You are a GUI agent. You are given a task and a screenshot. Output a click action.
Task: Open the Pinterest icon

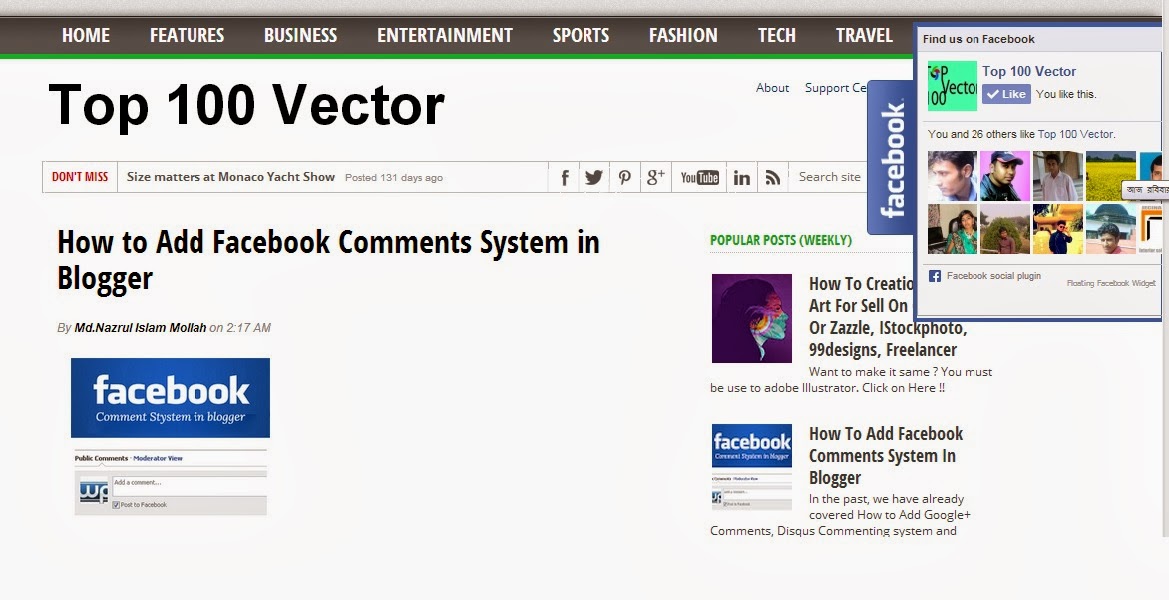pyautogui.click(x=625, y=177)
